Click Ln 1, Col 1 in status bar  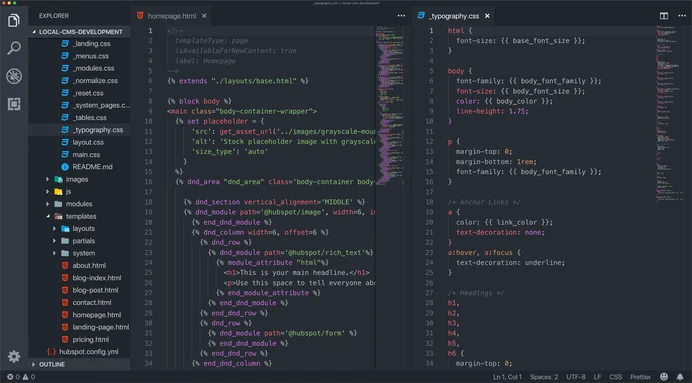(507, 377)
